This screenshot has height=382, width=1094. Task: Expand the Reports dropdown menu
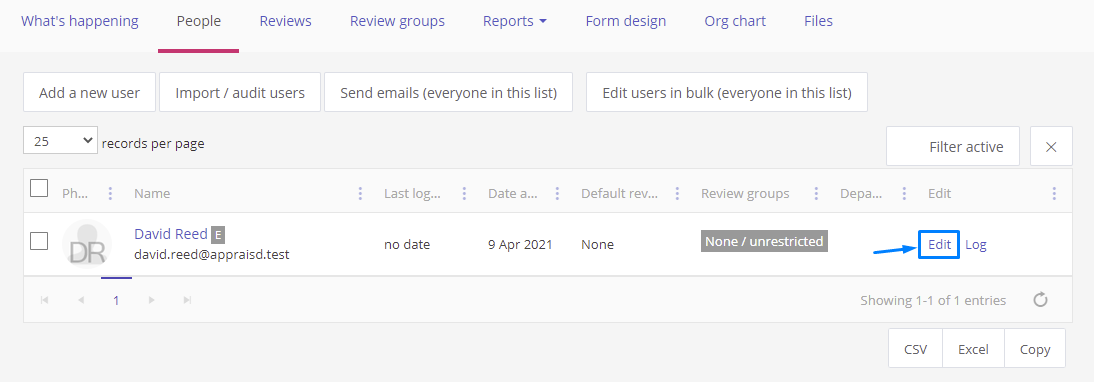[515, 21]
